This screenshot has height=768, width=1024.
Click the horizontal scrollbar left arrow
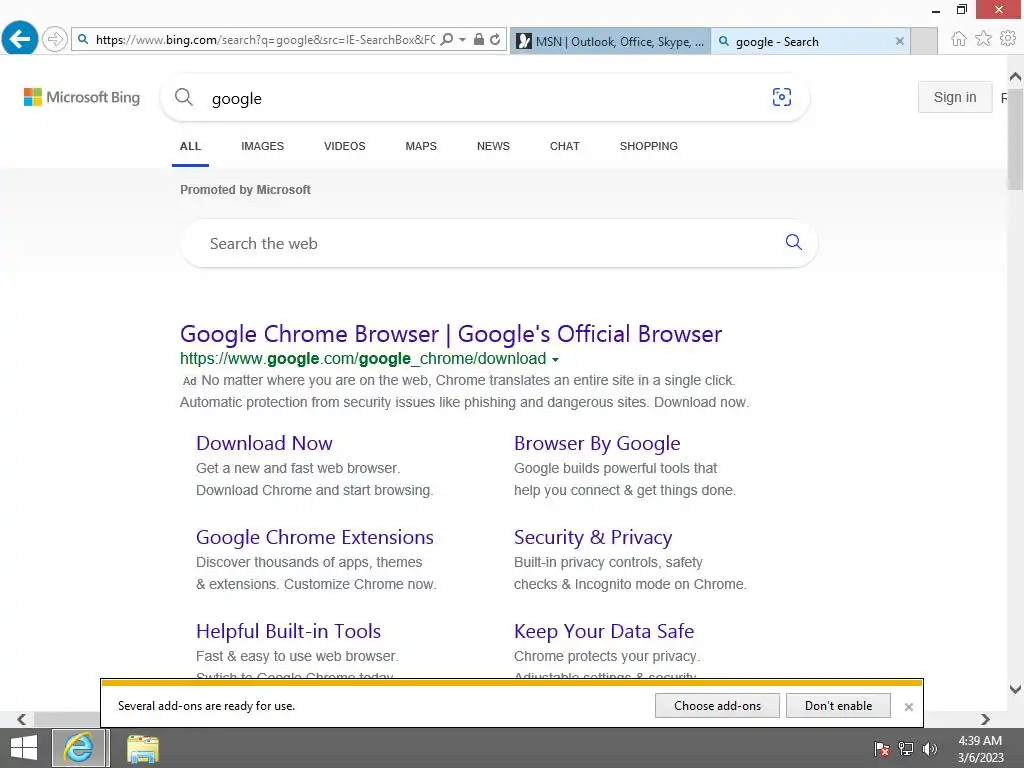coord(22,719)
